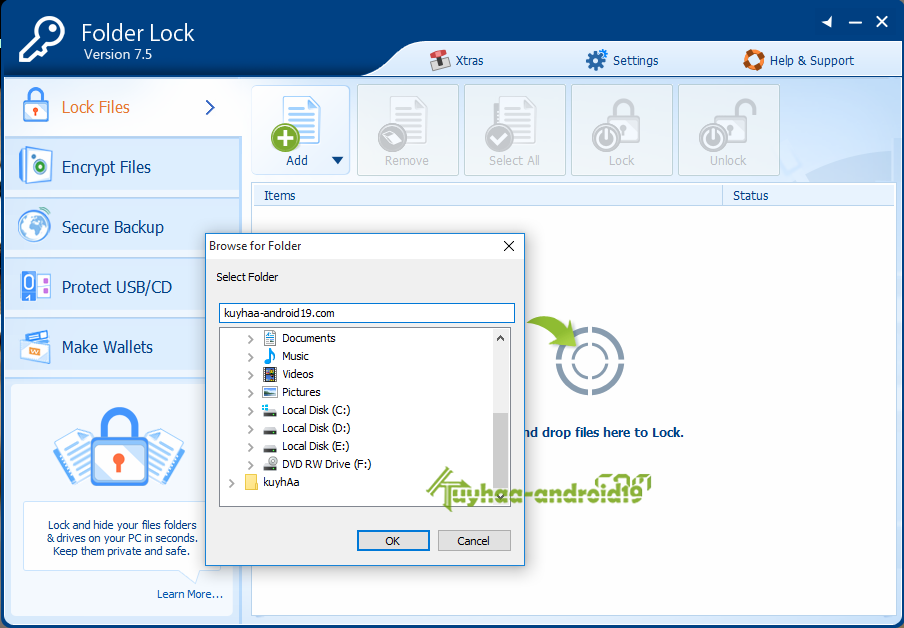Expand the Music tree node
Viewport: 904px width, 628px height.
tap(250, 357)
